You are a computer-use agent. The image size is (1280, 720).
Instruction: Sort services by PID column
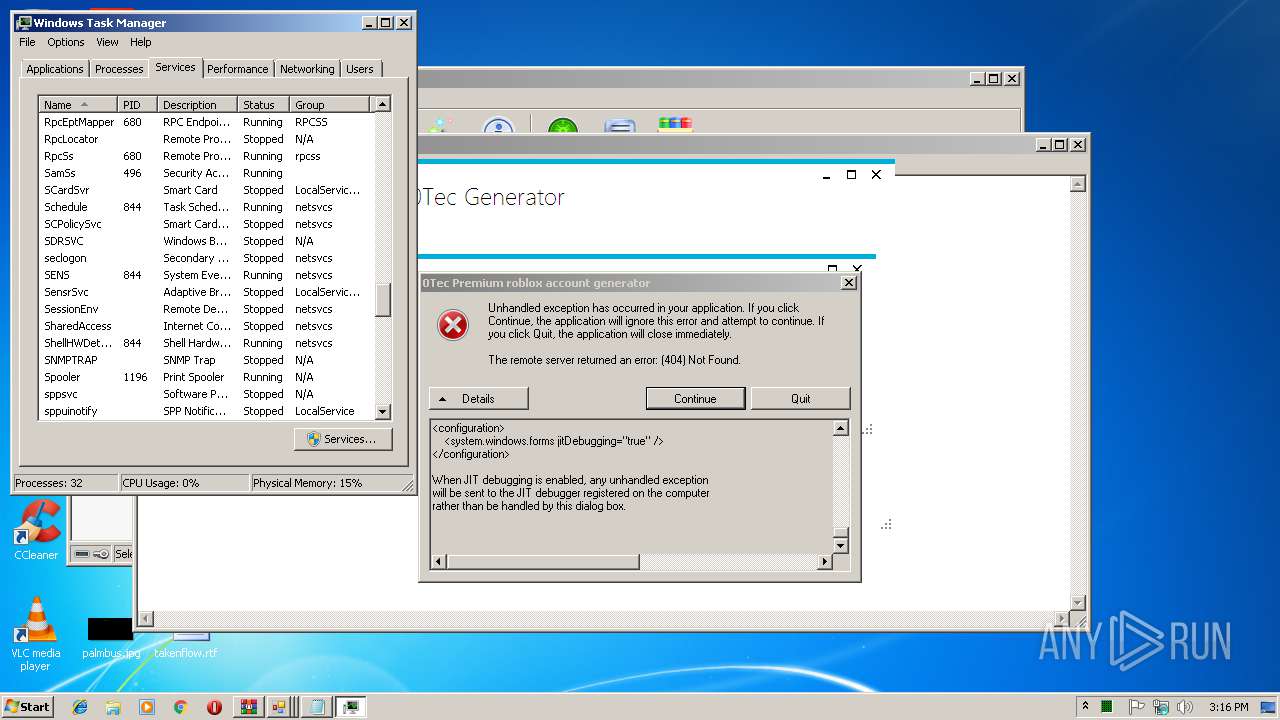click(138, 104)
